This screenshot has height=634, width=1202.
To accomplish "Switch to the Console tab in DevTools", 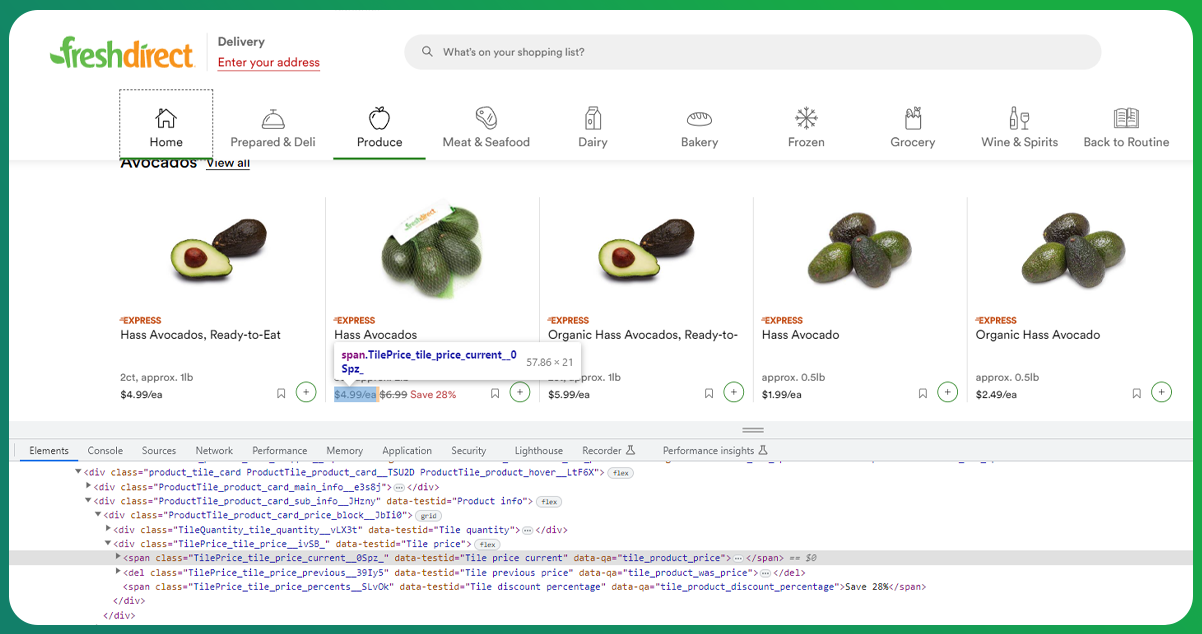I will [105, 451].
